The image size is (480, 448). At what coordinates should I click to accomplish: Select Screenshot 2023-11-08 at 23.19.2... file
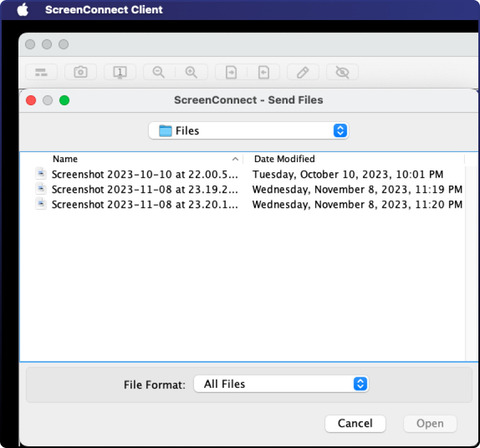click(x=145, y=189)
